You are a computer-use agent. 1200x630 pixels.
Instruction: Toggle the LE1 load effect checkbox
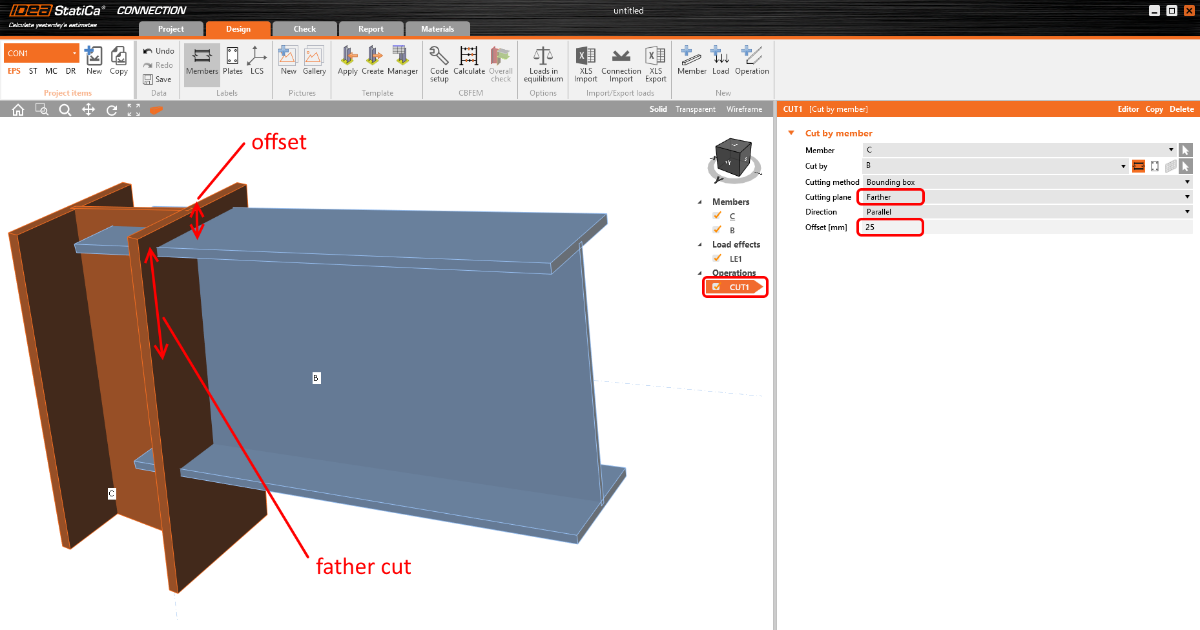coord(716,258)
